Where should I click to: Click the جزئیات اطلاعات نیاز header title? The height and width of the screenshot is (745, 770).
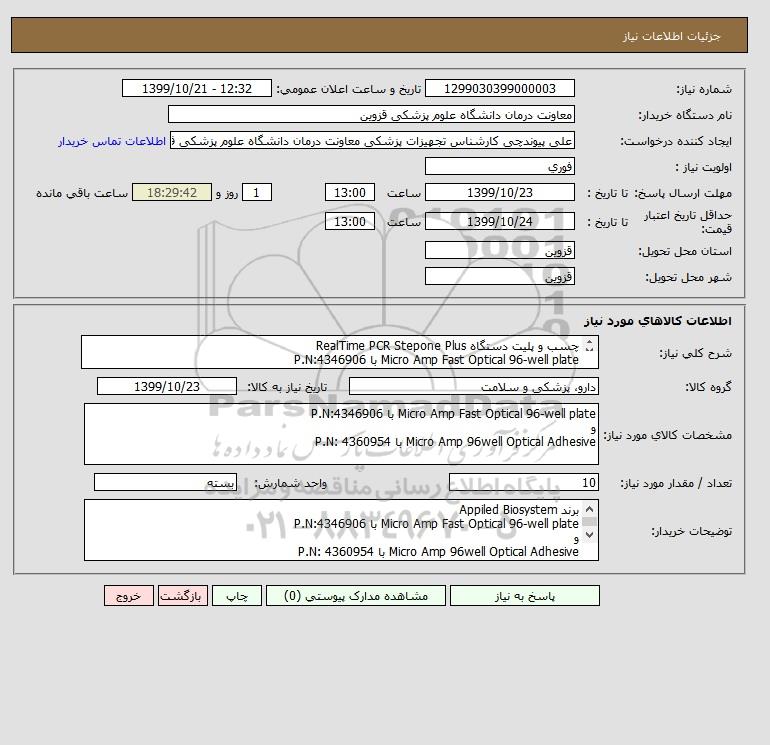(671, 36)
